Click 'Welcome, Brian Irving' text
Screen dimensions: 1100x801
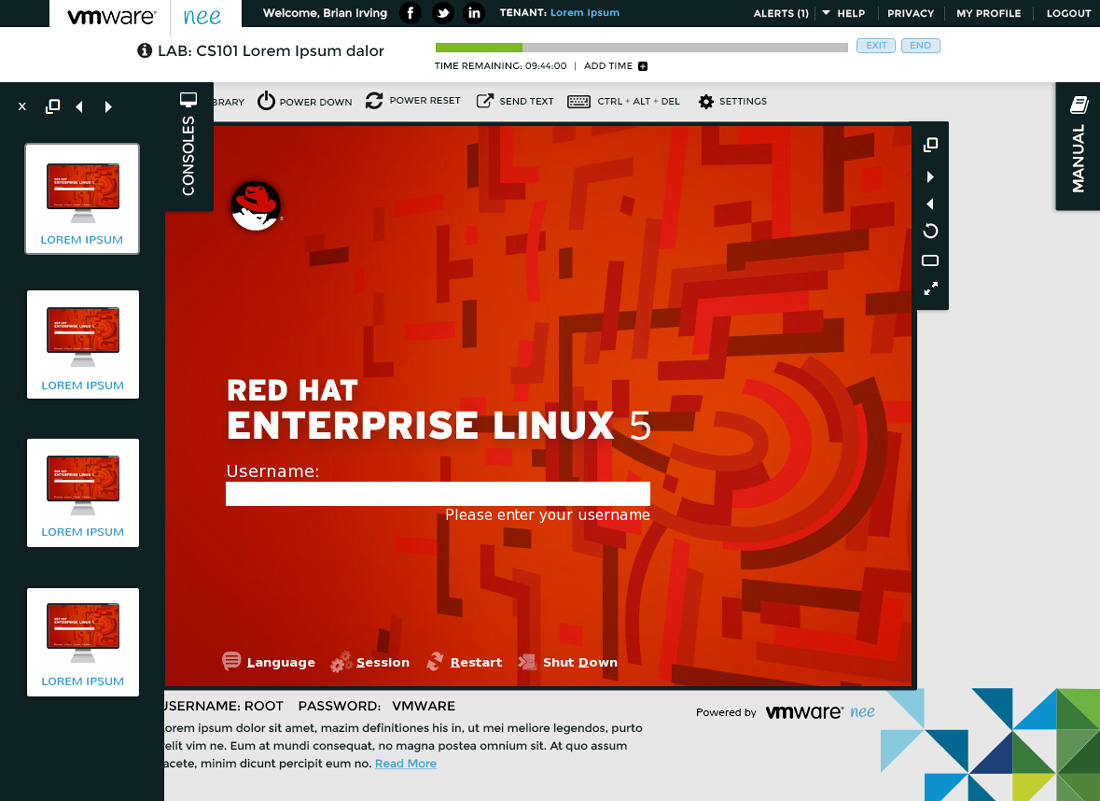[x=325, y=13]
